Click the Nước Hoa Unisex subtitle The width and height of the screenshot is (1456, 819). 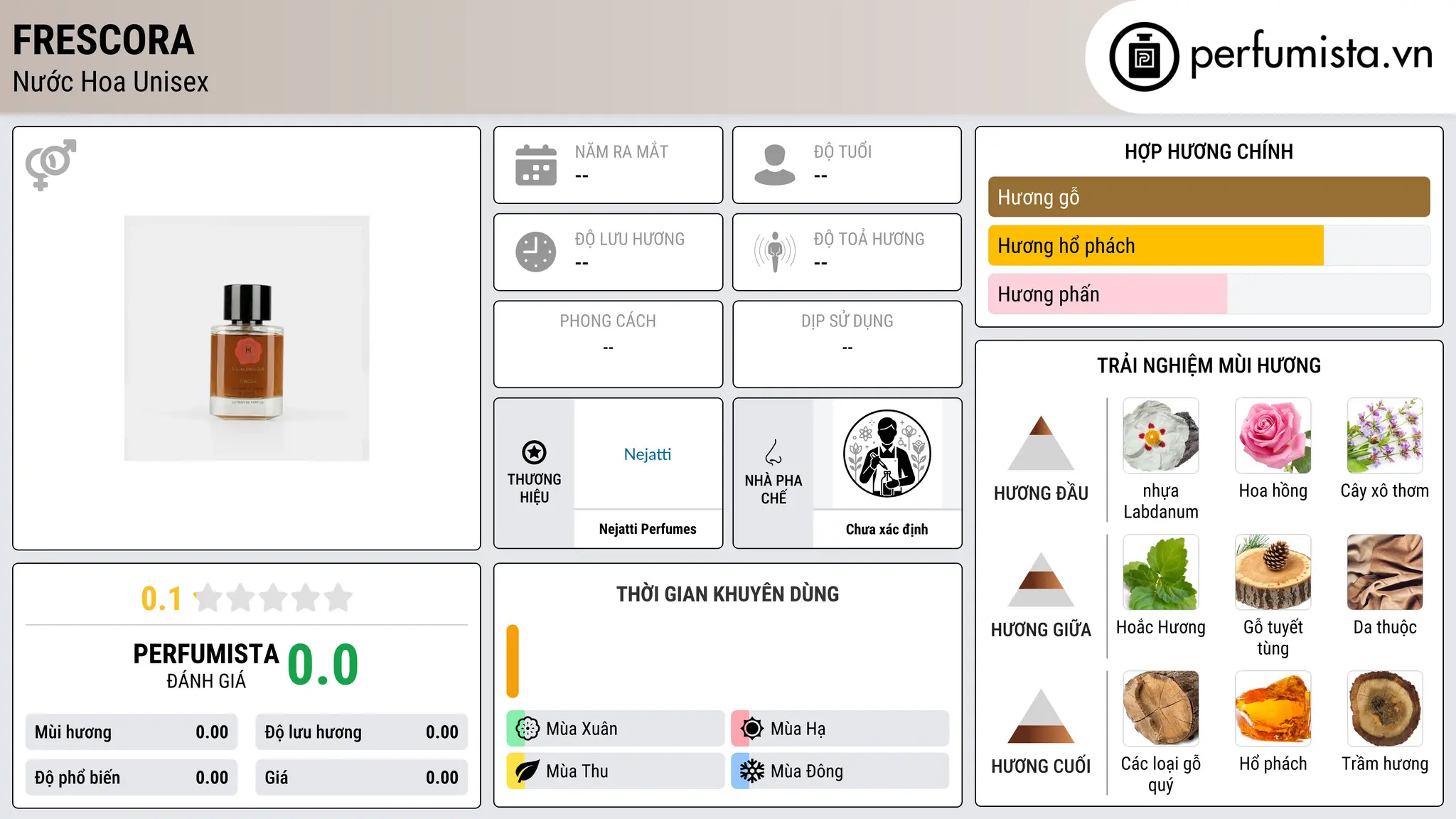[x=111, y=82]
